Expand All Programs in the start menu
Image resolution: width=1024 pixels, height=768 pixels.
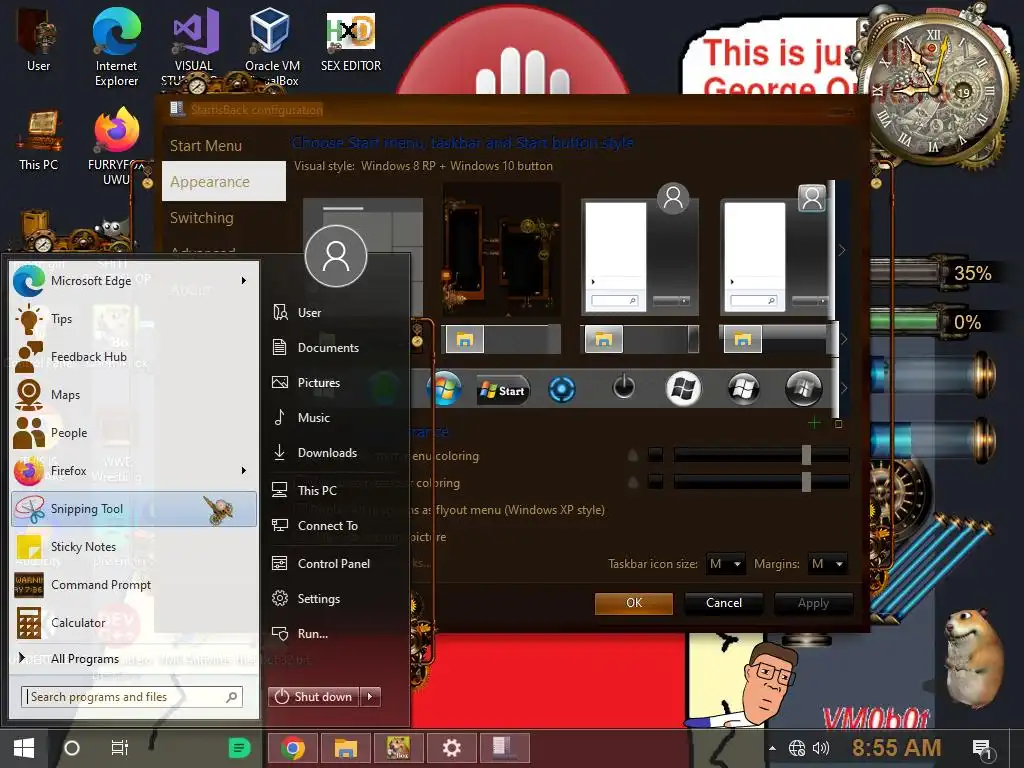coord(85,658)
